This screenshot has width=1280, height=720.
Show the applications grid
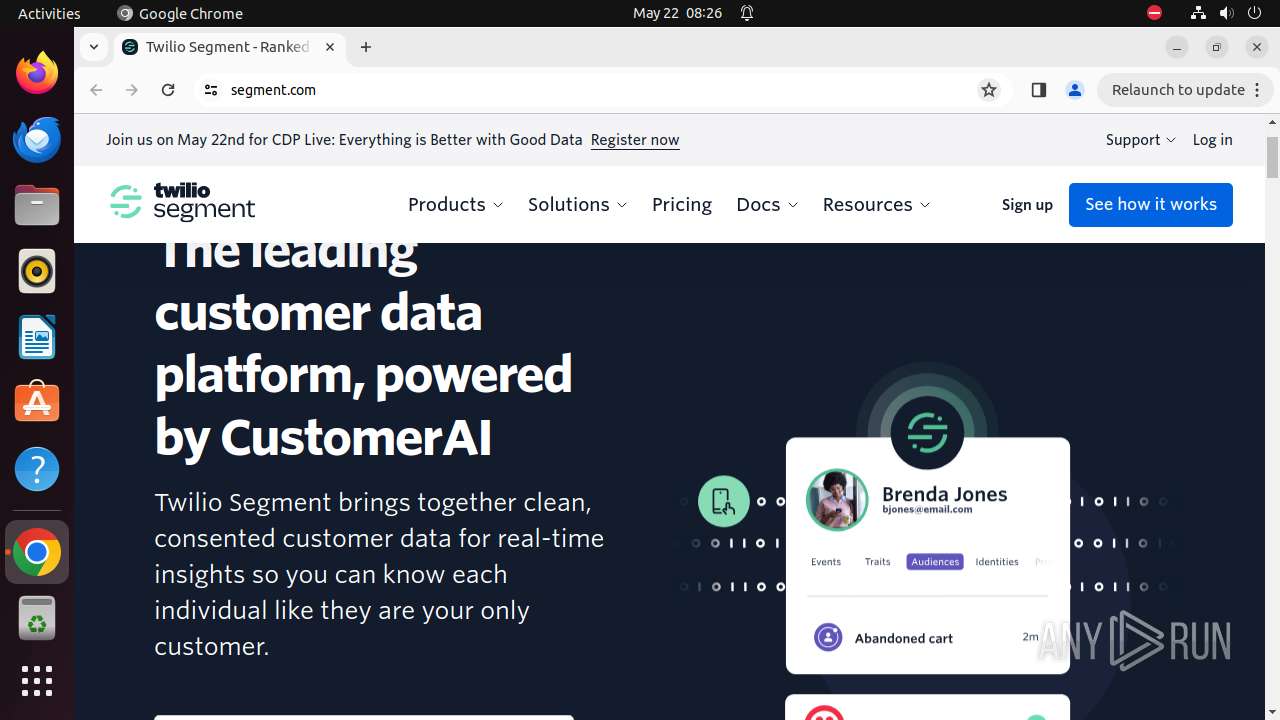[x=37, y=681]
